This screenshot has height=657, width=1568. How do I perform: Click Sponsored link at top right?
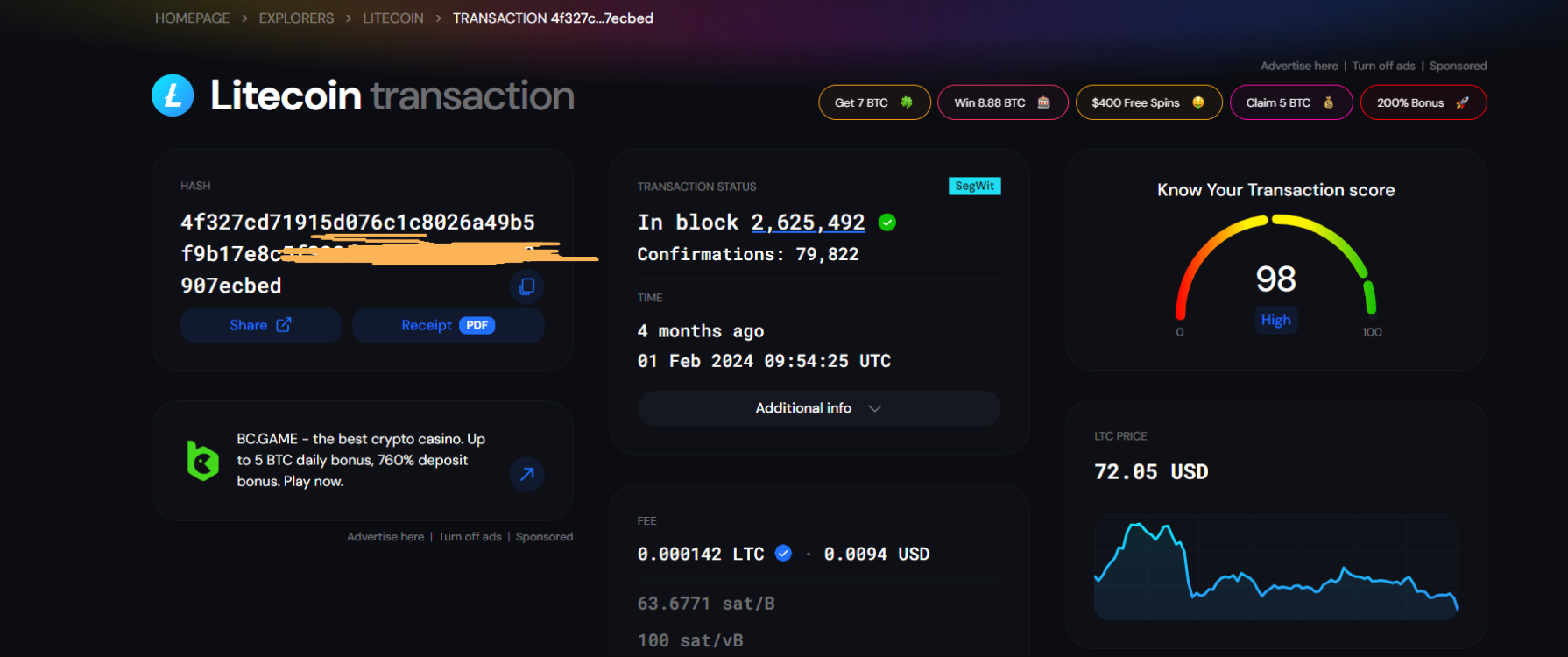pos(1459,66)
